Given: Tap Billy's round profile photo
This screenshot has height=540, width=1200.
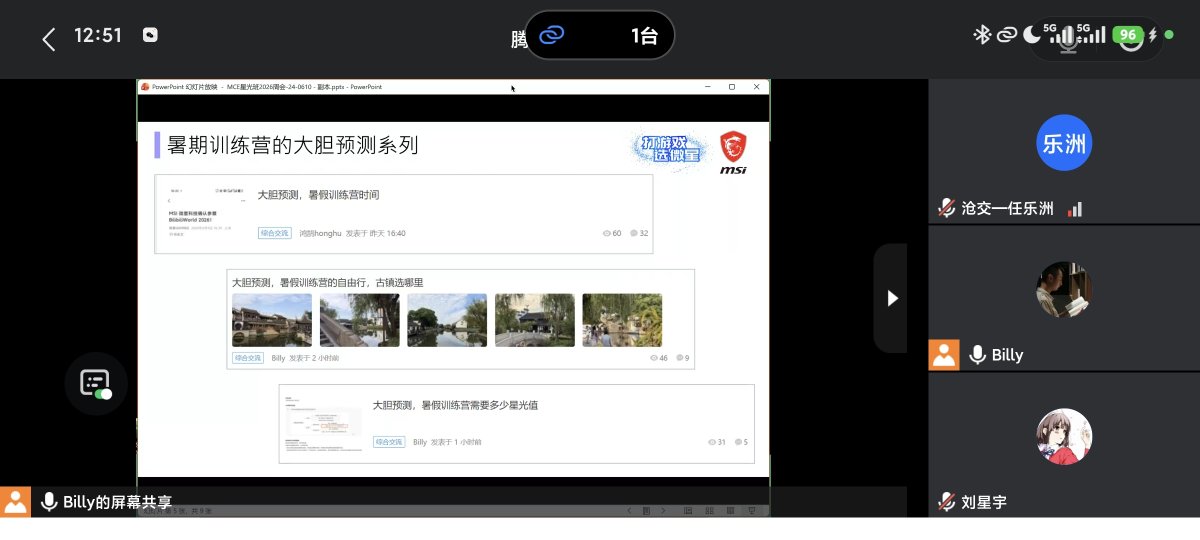Looking at the screenshot, I should (x=1064, y=290).
